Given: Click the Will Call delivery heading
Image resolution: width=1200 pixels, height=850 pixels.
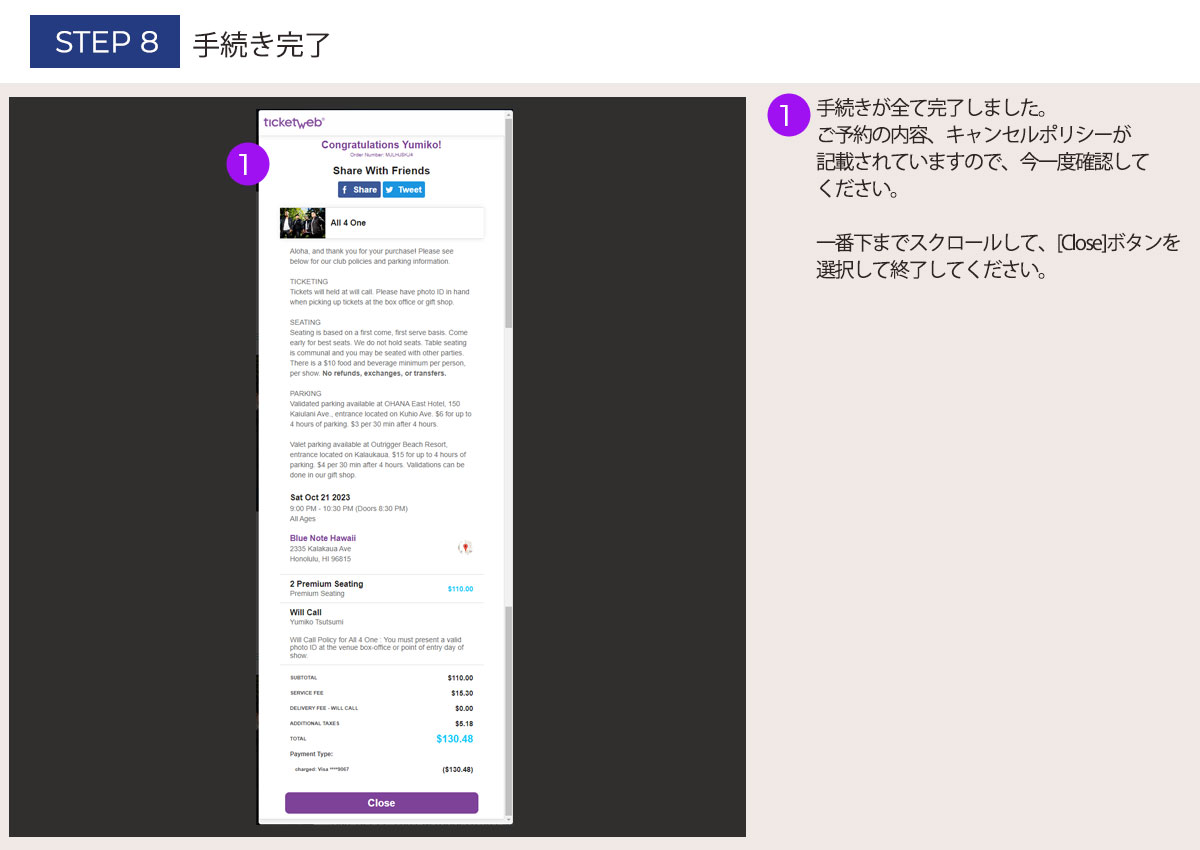Looking at the screenshot, I should click(306, 612).
